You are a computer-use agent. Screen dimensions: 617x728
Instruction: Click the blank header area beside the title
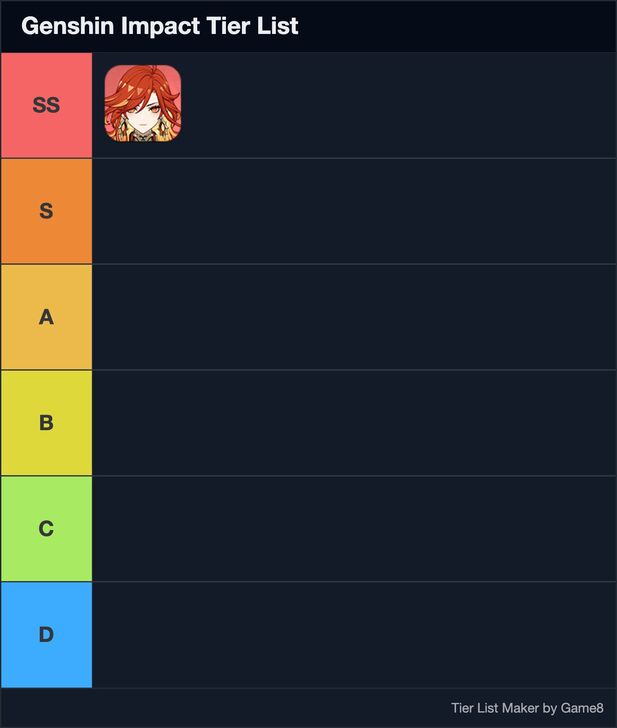point(460,26)
